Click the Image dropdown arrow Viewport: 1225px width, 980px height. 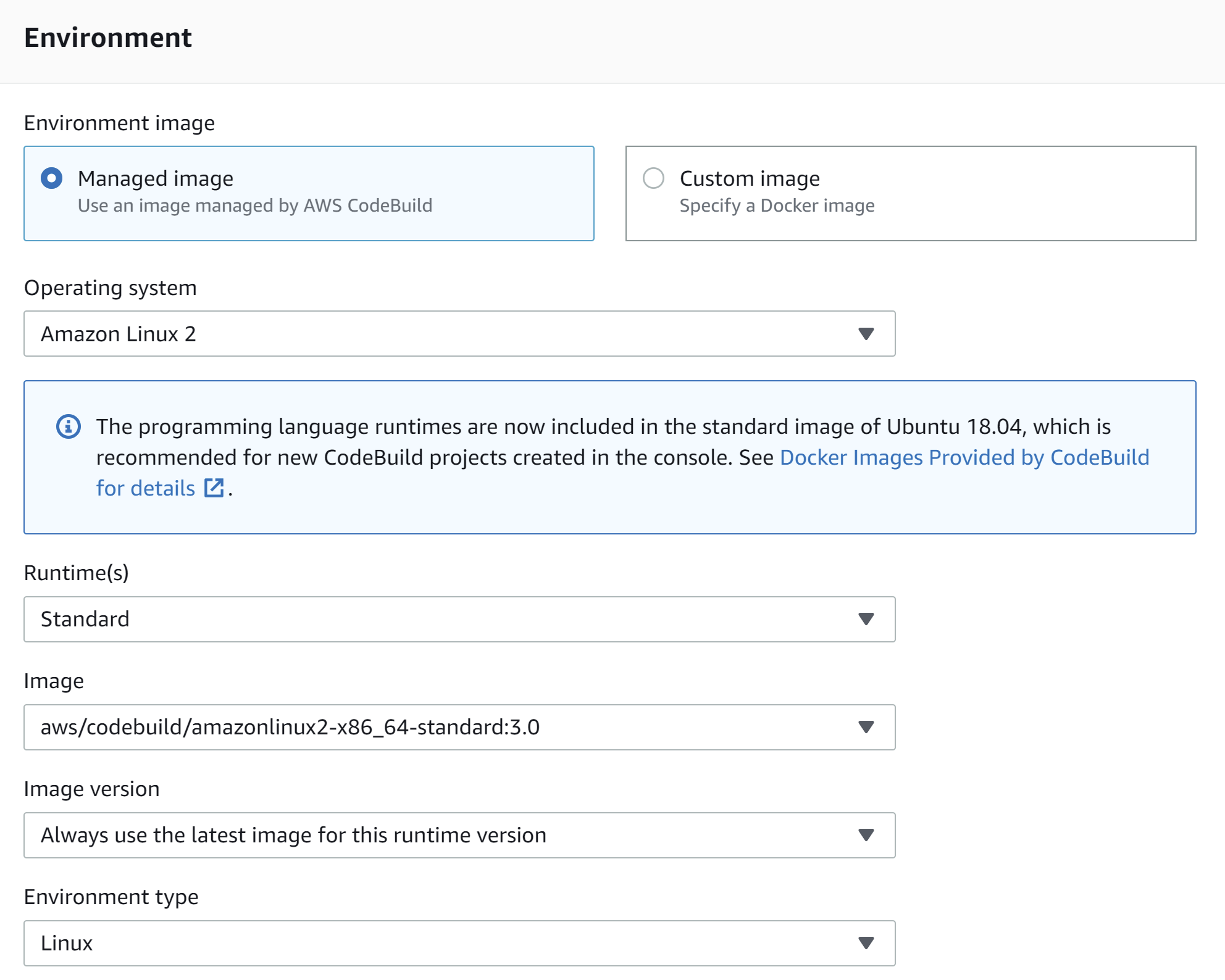click(866, 727)
